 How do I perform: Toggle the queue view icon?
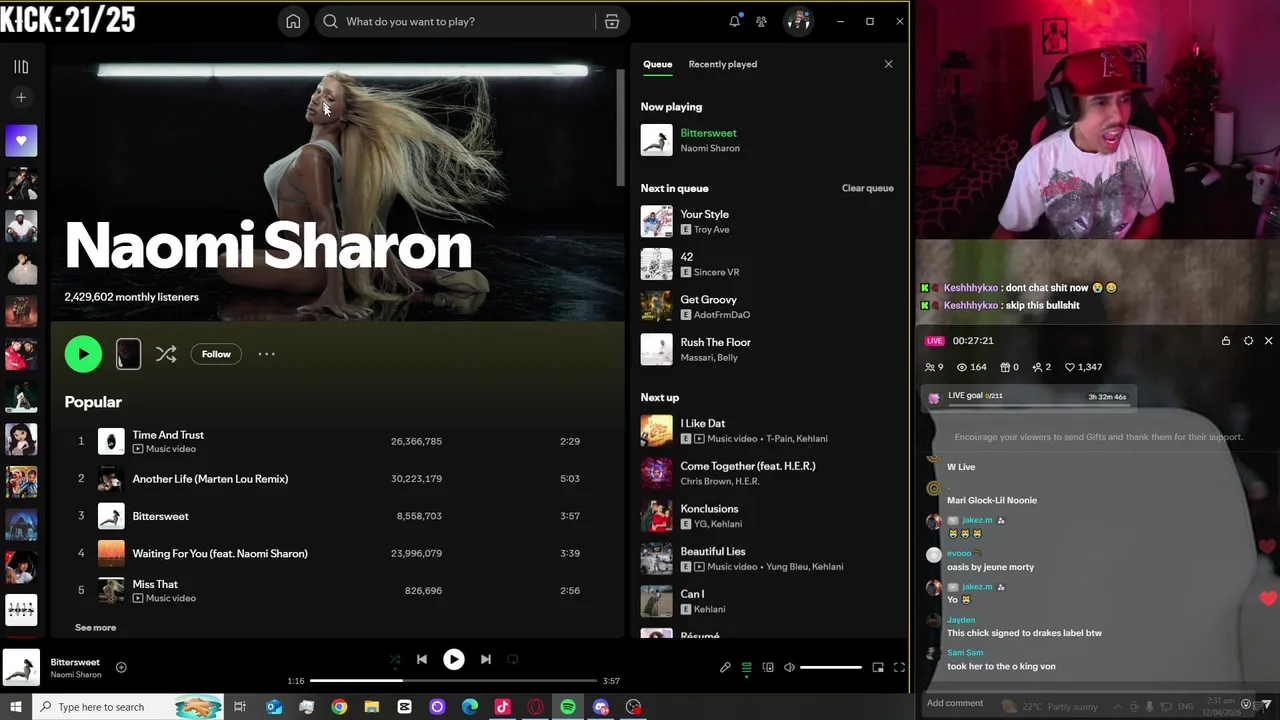click(x=746, y=667)
